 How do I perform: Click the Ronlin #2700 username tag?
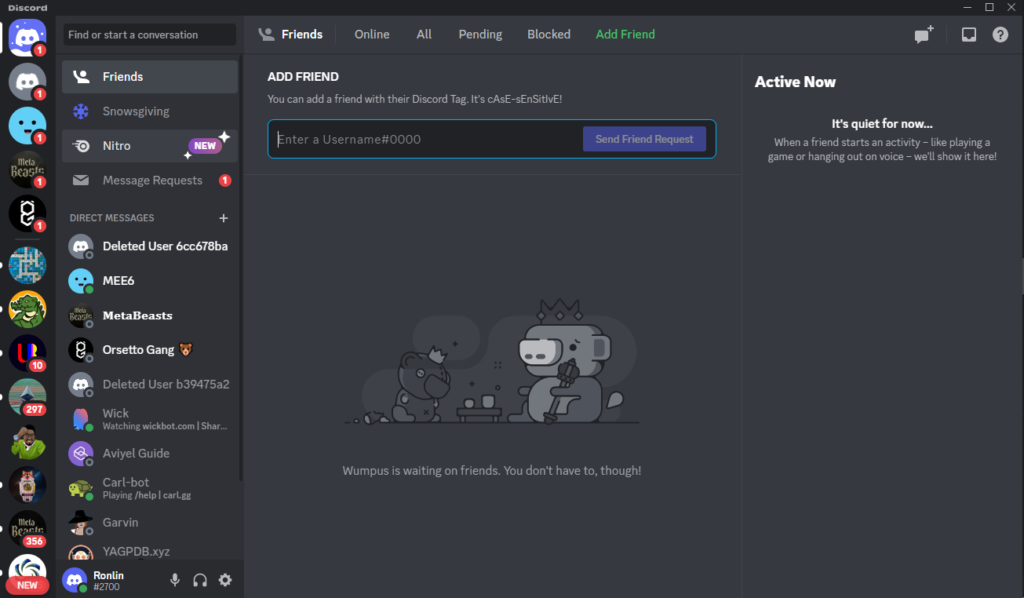point(108,580)
